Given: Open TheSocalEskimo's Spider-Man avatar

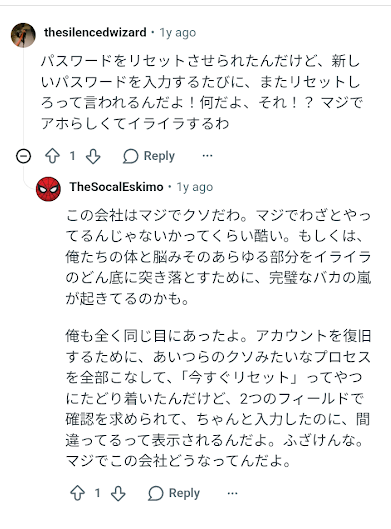Looking at the screenshot, I should pyautogui.click(x=48, y=189).
